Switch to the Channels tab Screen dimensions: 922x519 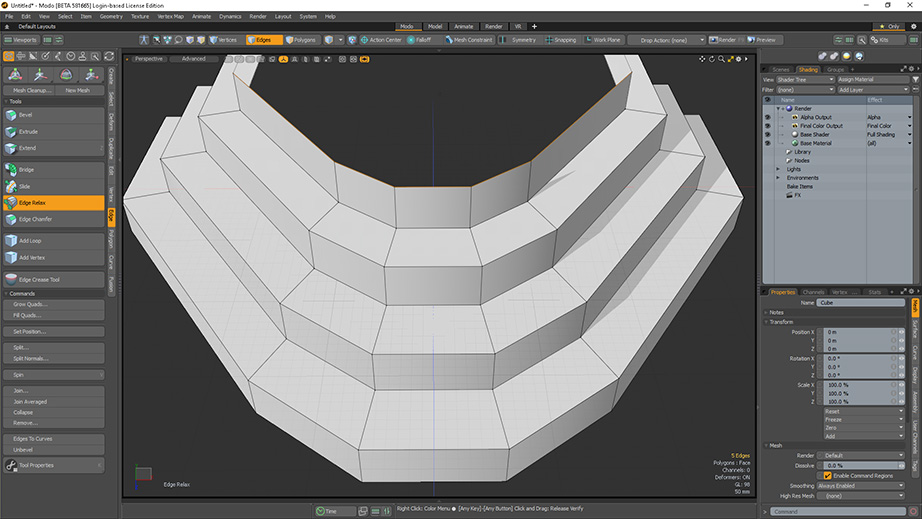click(813, 292)
